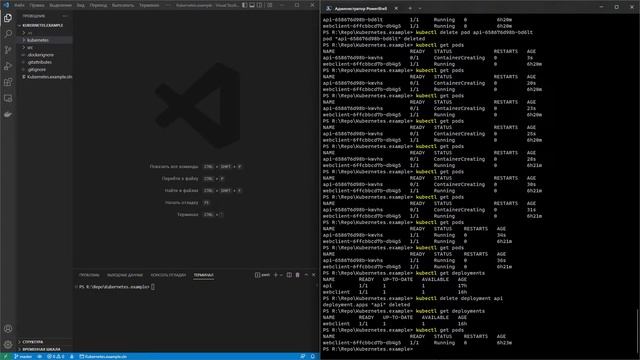Split the terminal in VS Code panel

click(x=289, y=275)
